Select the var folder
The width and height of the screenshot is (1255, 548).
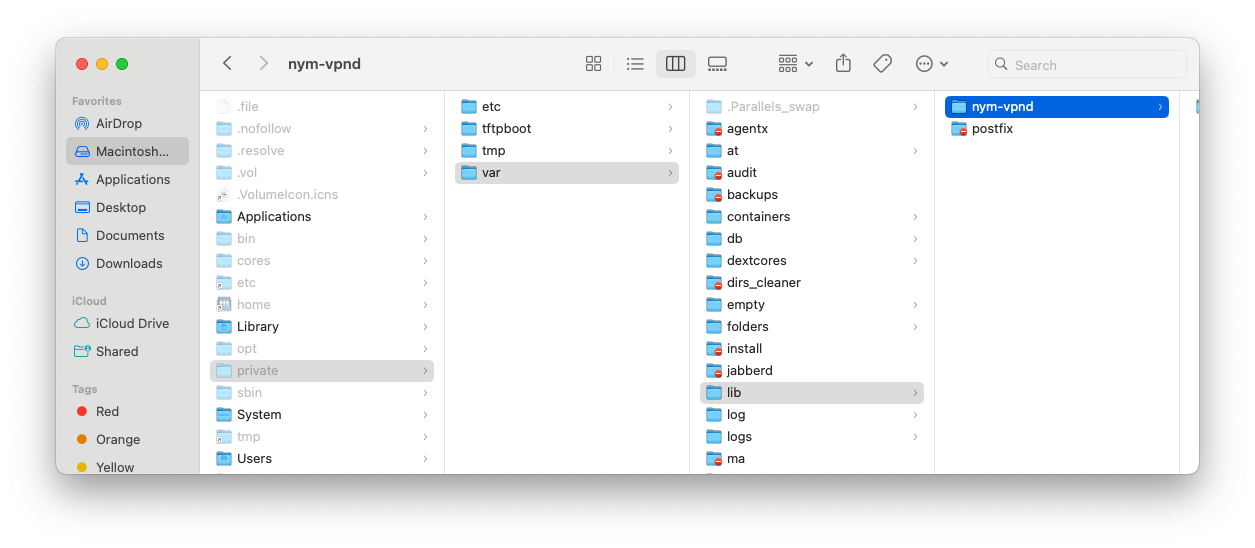coord(567,172)
